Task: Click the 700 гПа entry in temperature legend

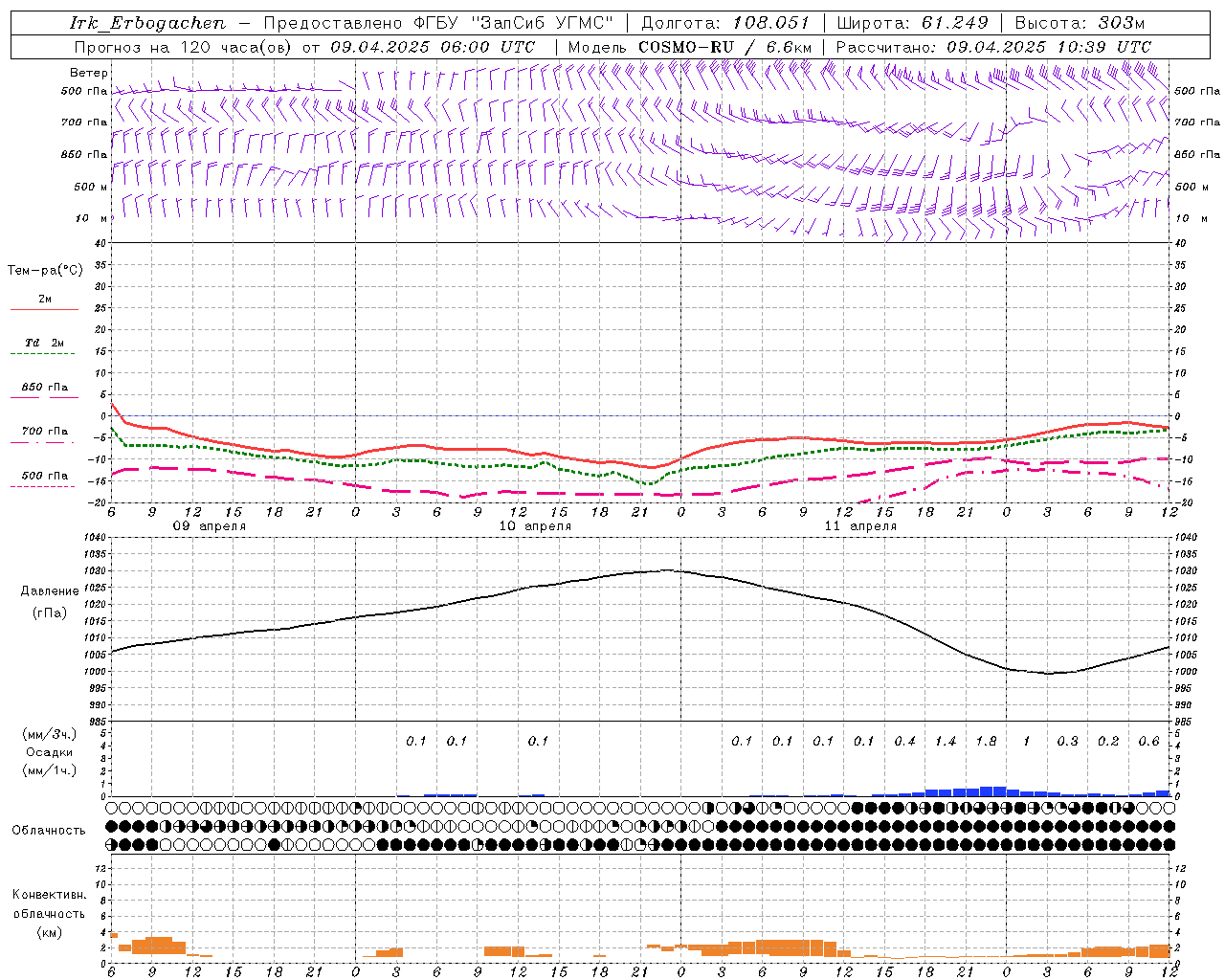Action: coord(45,432)
